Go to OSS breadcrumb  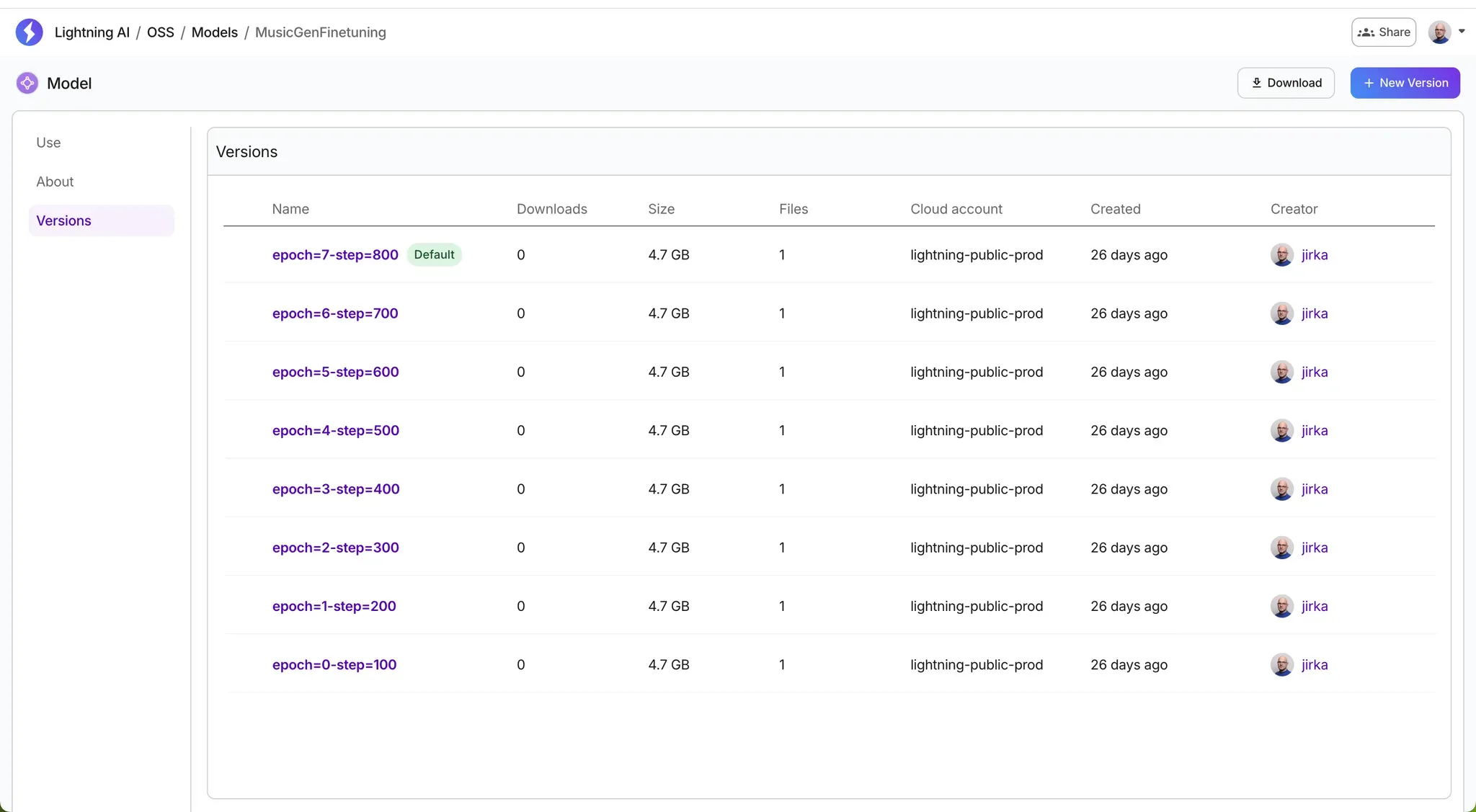pos(161,32)
